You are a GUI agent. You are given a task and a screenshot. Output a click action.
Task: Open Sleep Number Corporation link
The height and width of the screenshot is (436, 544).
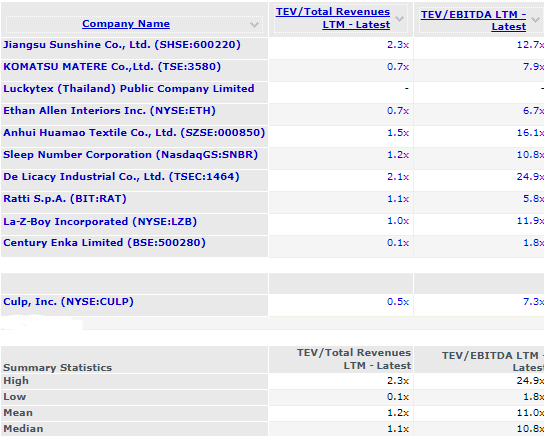(x=130, y=155)
